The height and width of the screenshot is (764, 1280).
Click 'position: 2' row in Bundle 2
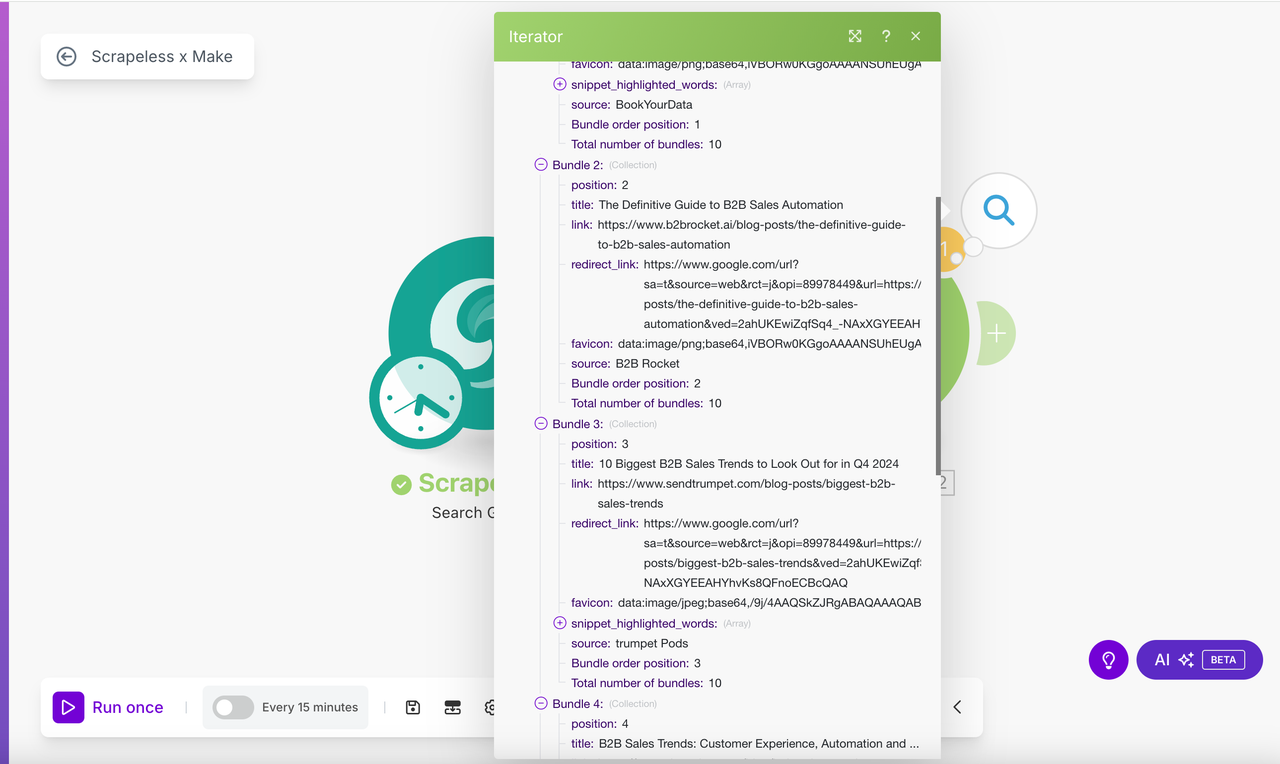600,185
